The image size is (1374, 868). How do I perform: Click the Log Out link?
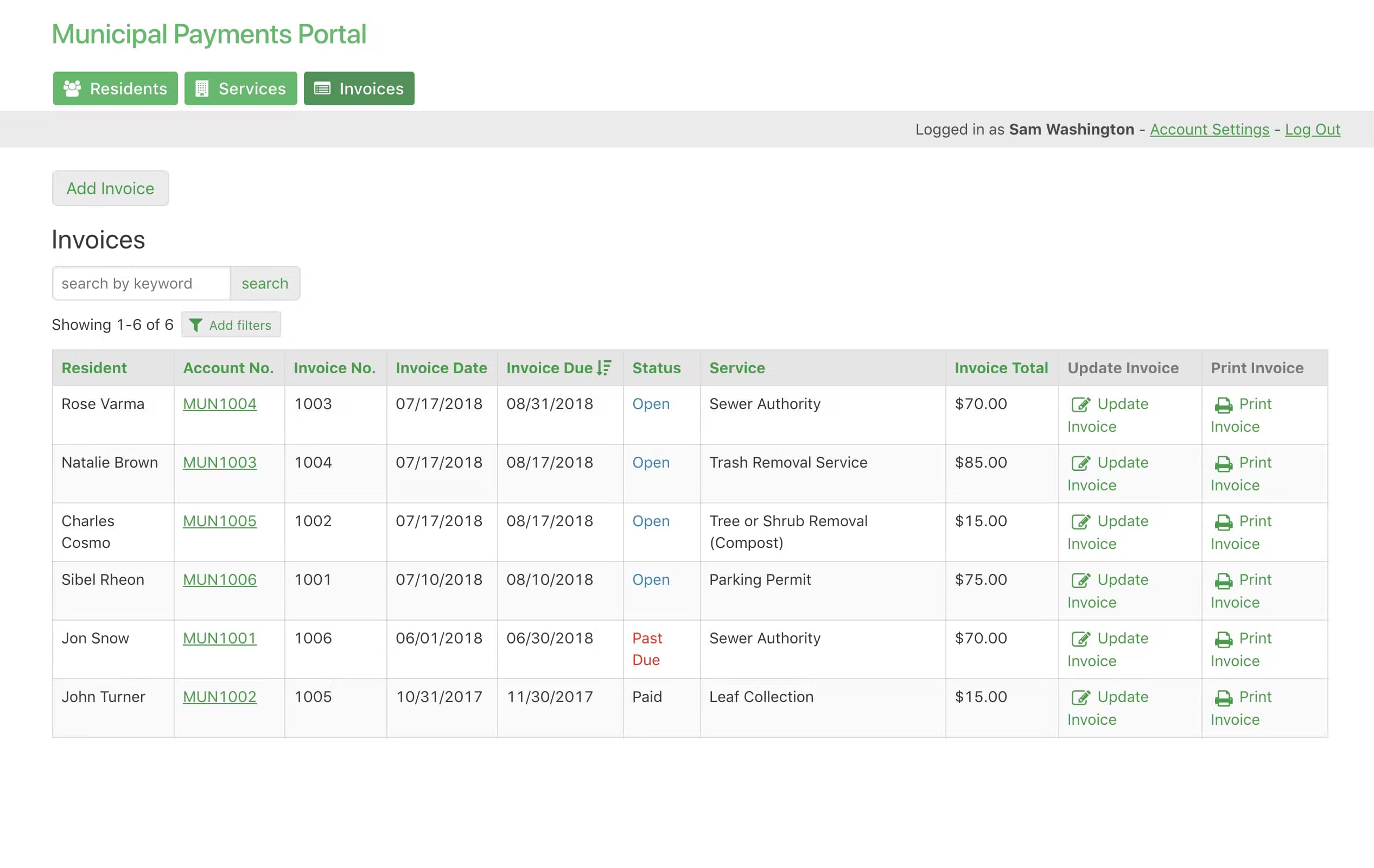click(1312, 130)
